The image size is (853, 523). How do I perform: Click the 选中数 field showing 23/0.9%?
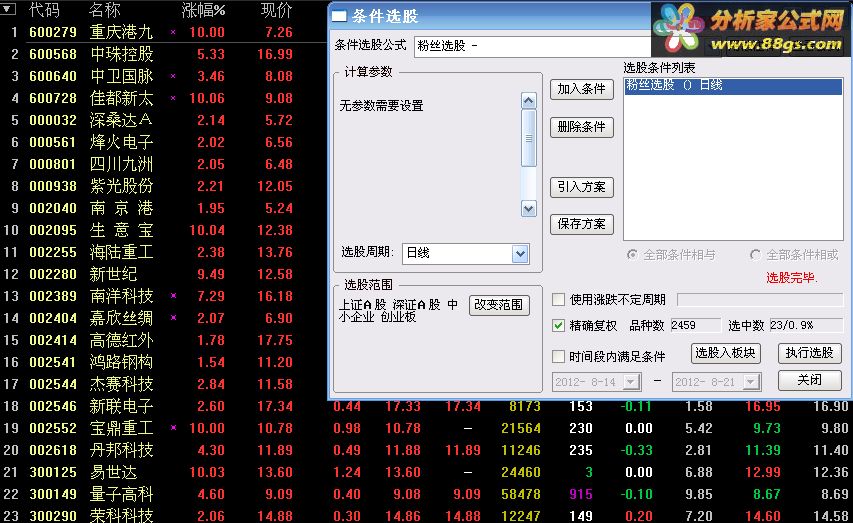807,325
